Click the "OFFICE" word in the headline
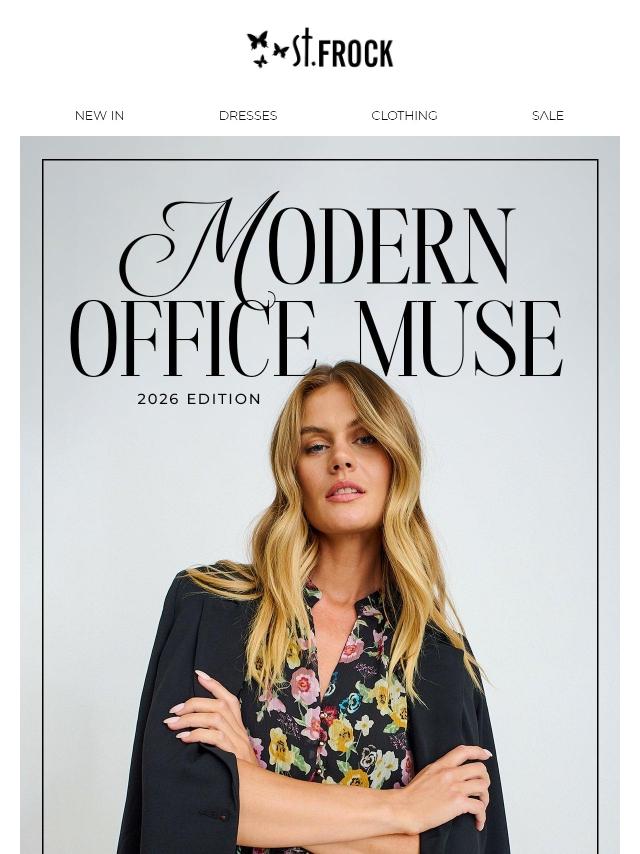This screenshot has height=854, width=640. (x=193, y=338)
